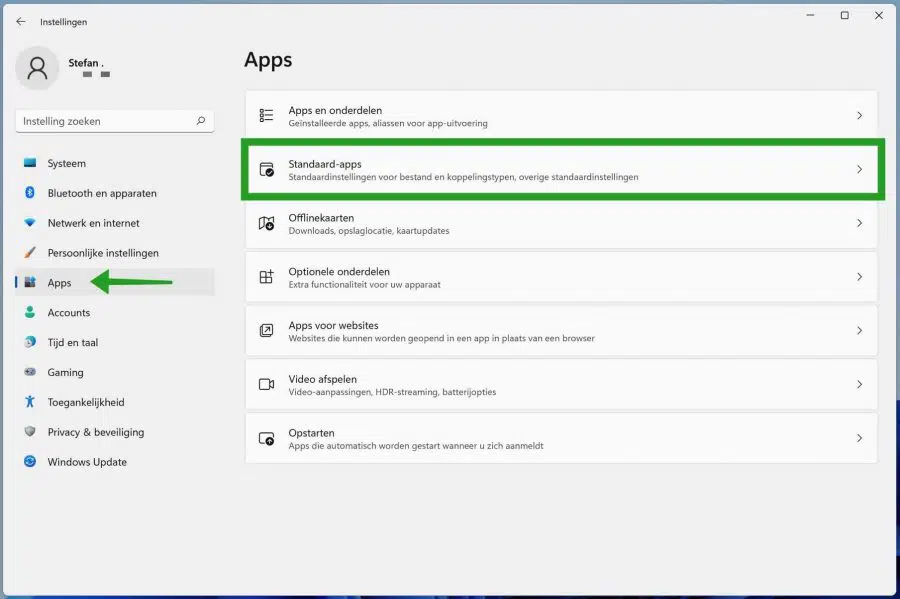Open Apps en onderdelen title
Screen dimensions: 900x599
[335, 110]
